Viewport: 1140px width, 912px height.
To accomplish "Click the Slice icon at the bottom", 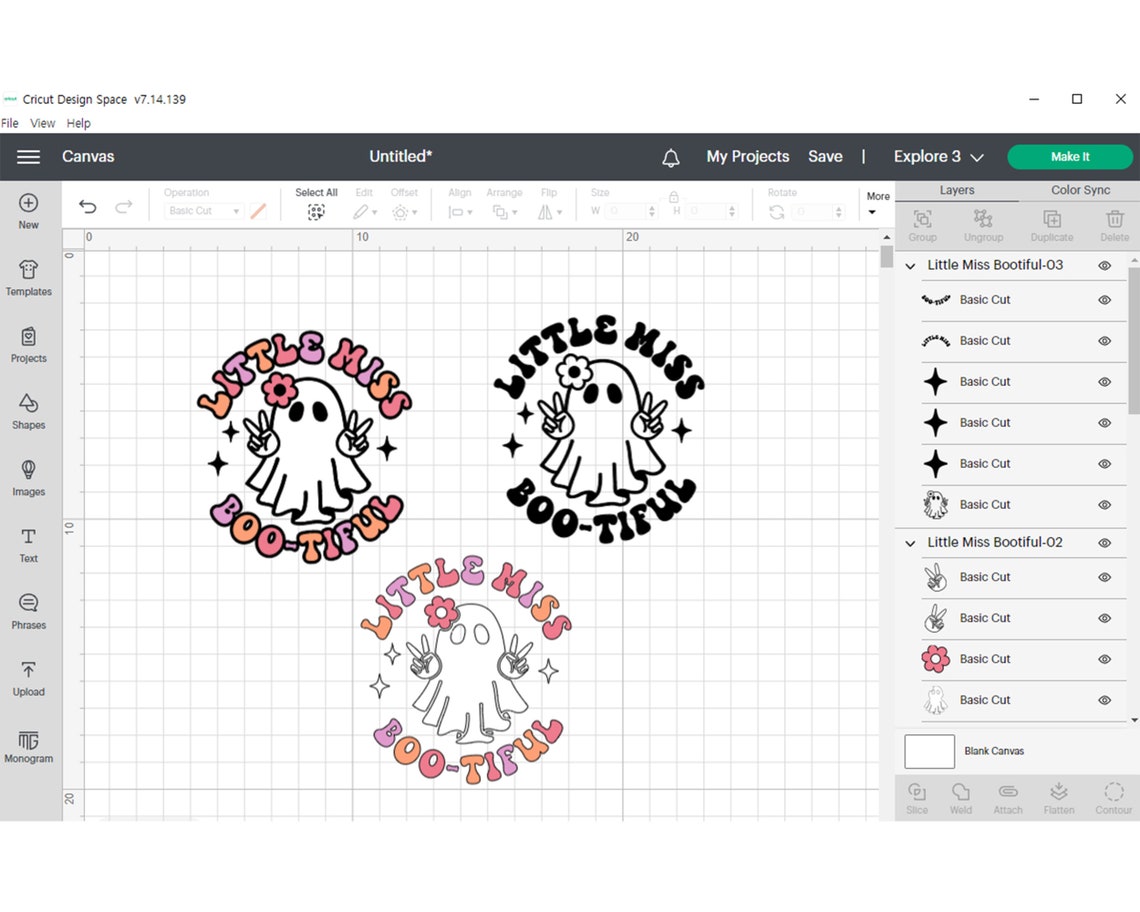I will point(916,796).
